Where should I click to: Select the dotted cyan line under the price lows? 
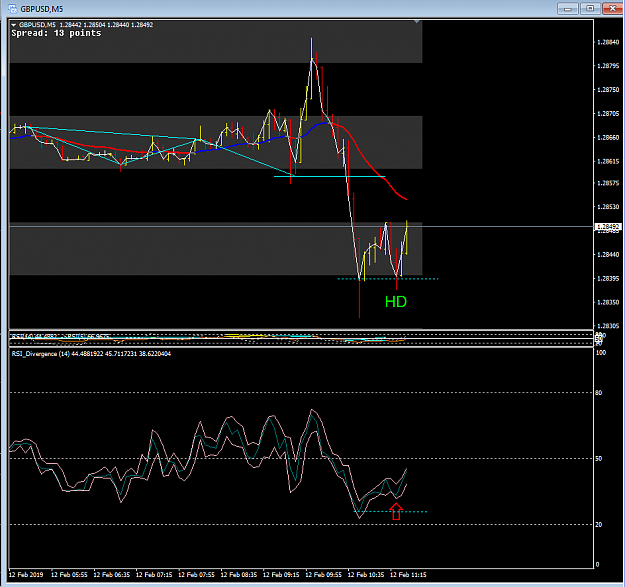click(388, 279)
